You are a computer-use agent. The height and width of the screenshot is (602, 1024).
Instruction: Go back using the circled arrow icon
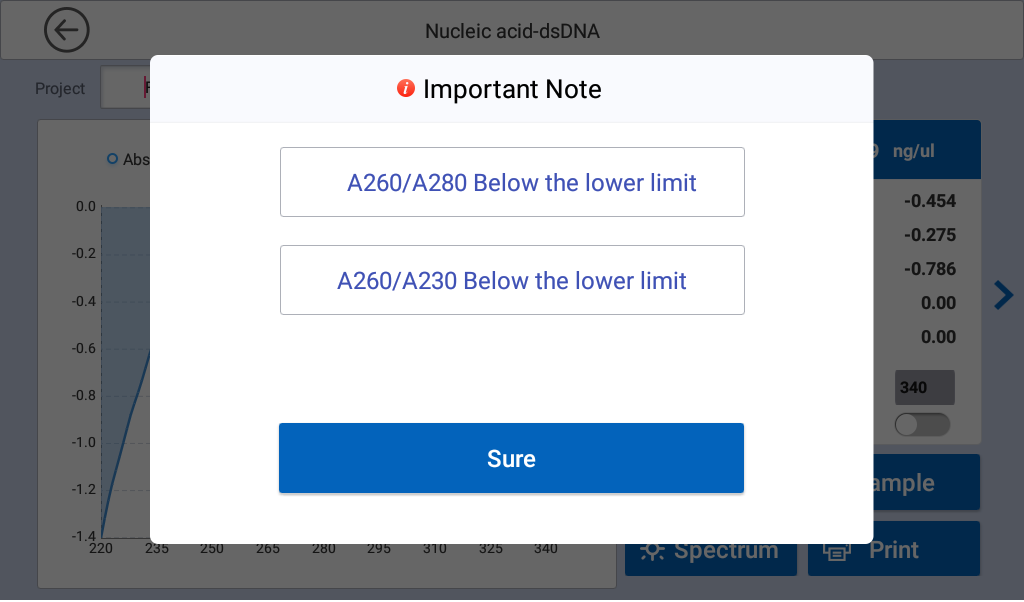[67, 31]
